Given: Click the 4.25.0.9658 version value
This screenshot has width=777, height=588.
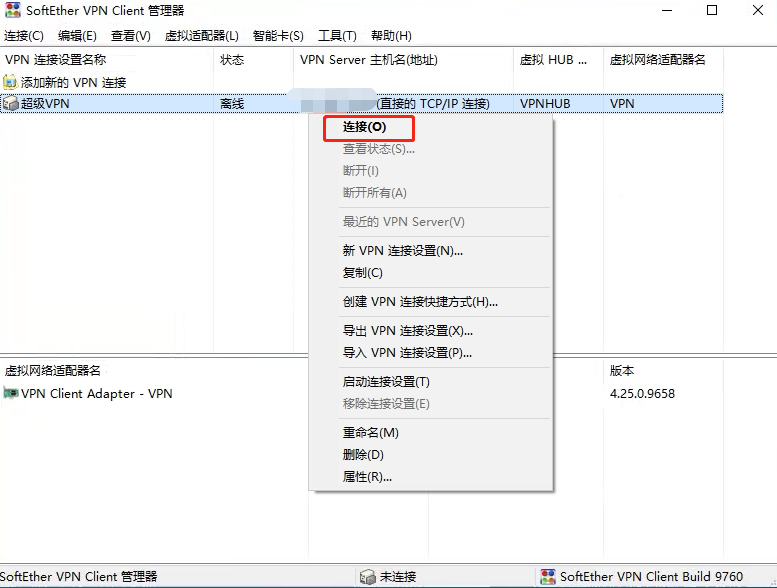Looking at the screenshot, I should tap(642, 393).
